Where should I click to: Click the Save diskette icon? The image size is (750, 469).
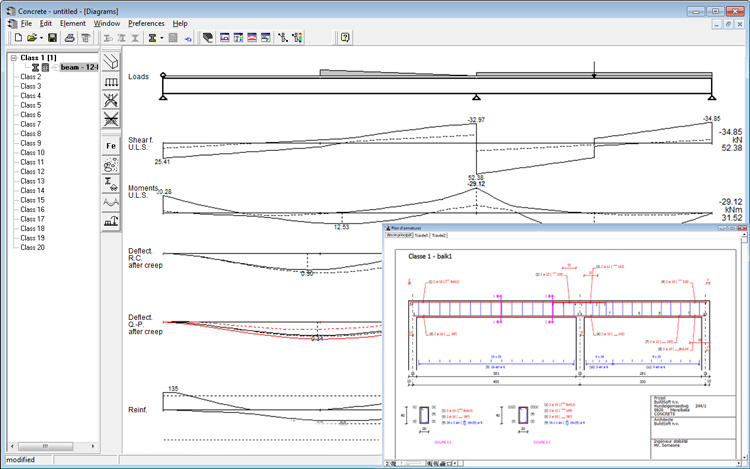pos(52,37)
